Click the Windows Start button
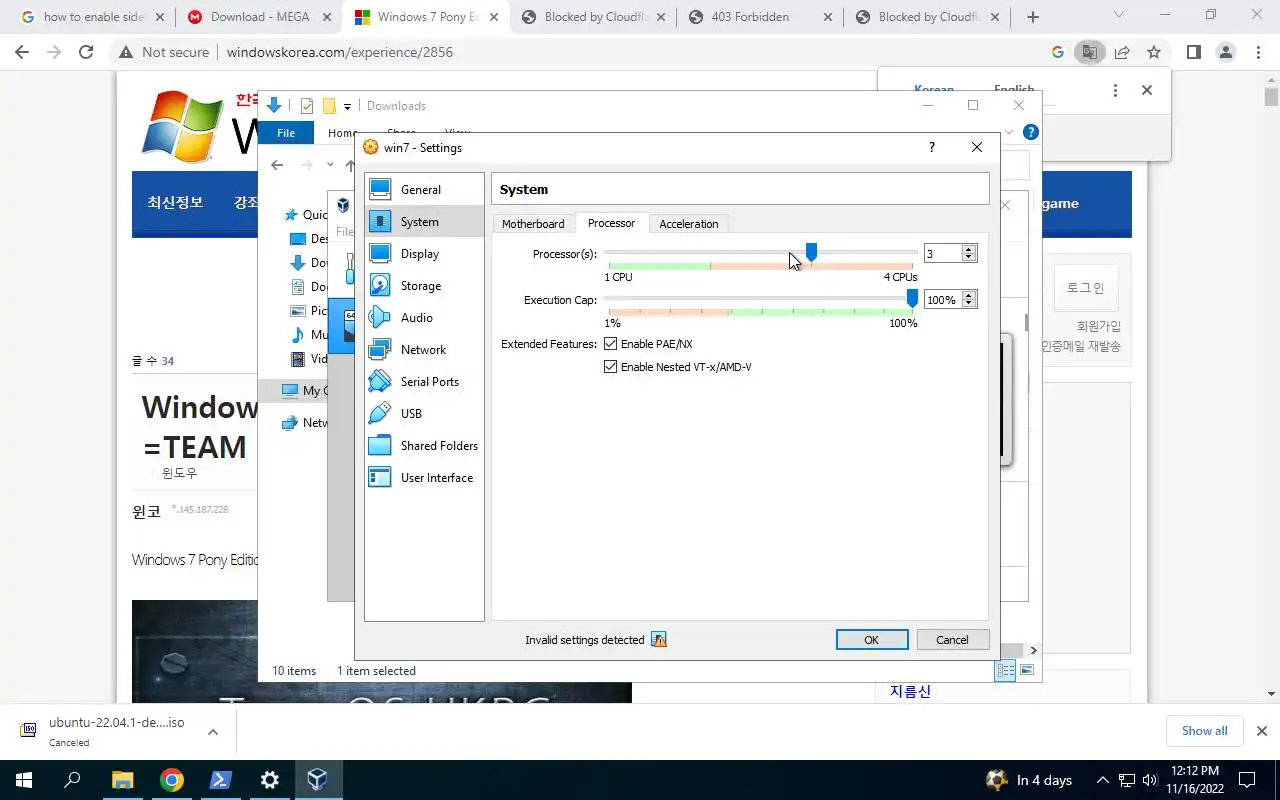This screenshot has height=800, width=1280. point(23,780)
